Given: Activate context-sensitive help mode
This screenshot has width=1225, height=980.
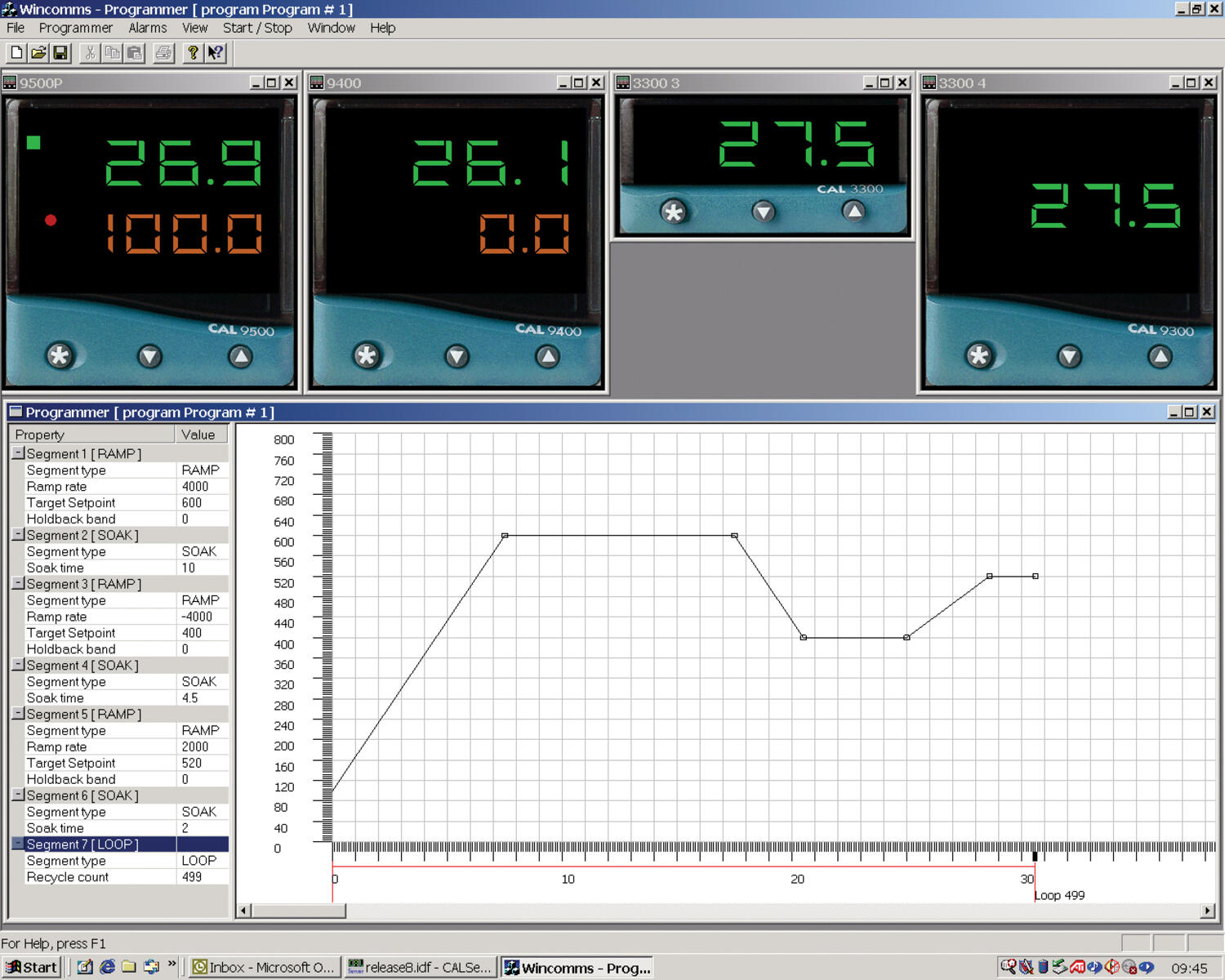Looking at the screenshot, I should (214, 53).
